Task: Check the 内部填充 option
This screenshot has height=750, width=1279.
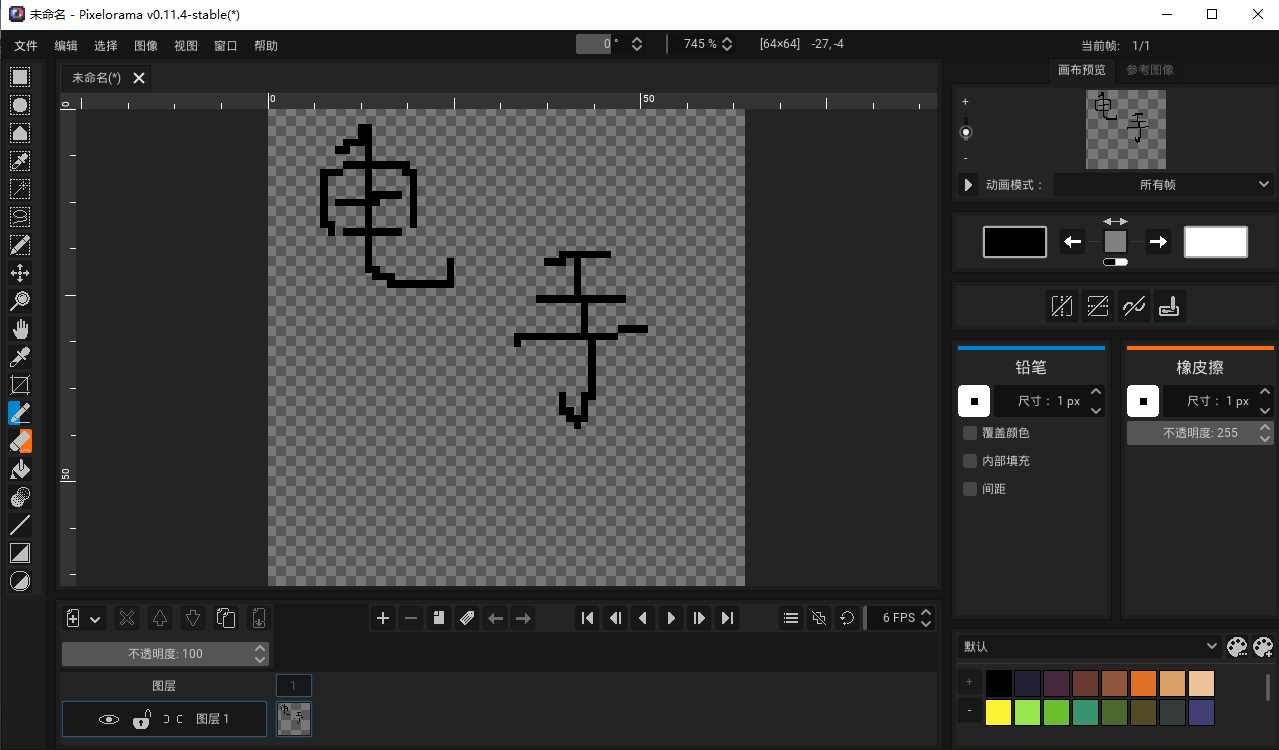Action: [x=970, y=461]
